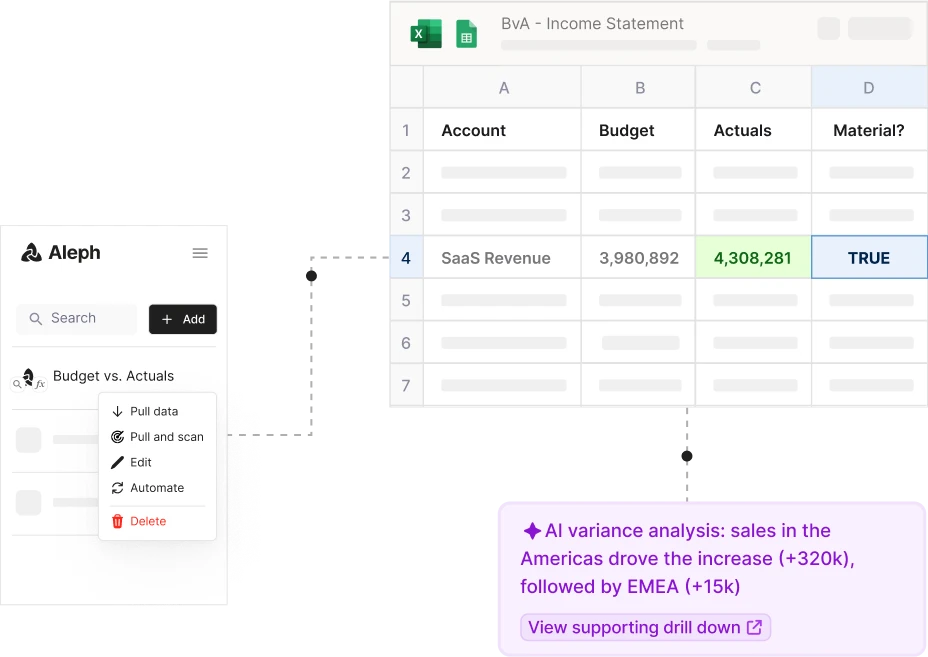Image resolution: width=928 pixels, height=657 pixels.
Task: Click the TRUE cell in column D
Action: coord(869,258)
